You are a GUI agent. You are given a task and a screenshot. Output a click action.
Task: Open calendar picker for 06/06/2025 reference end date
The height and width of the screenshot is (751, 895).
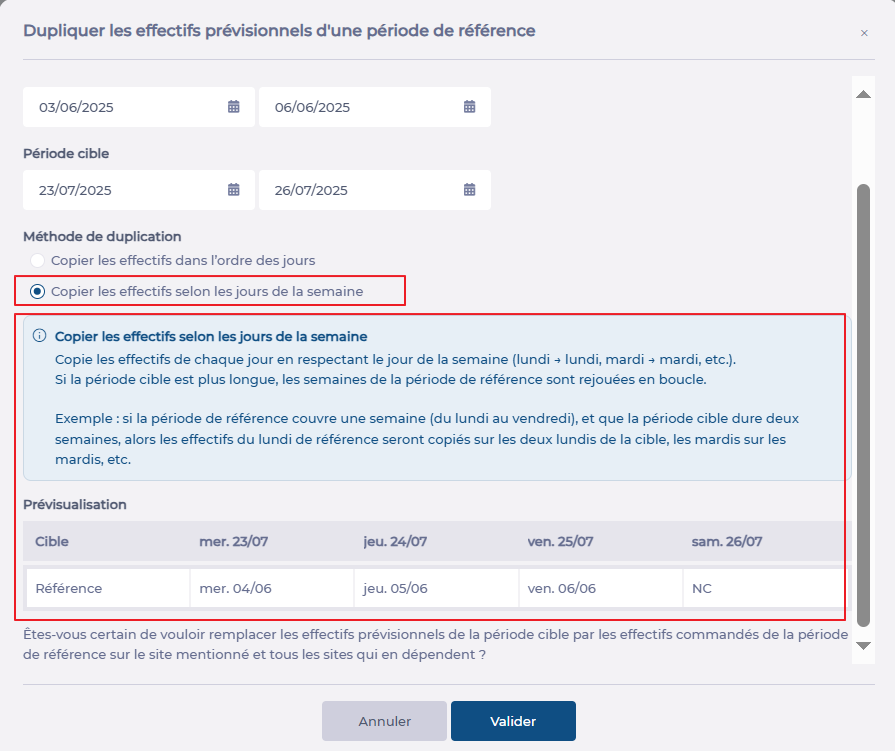469,107
